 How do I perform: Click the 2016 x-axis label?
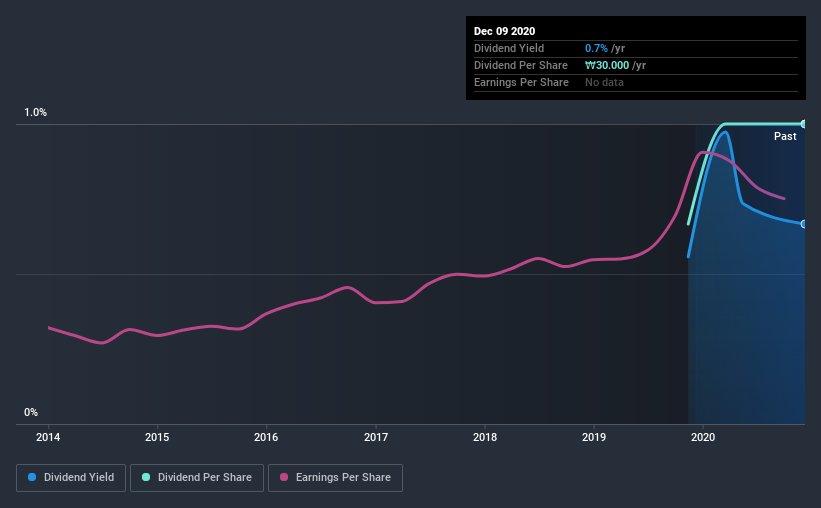coord(266,437)
